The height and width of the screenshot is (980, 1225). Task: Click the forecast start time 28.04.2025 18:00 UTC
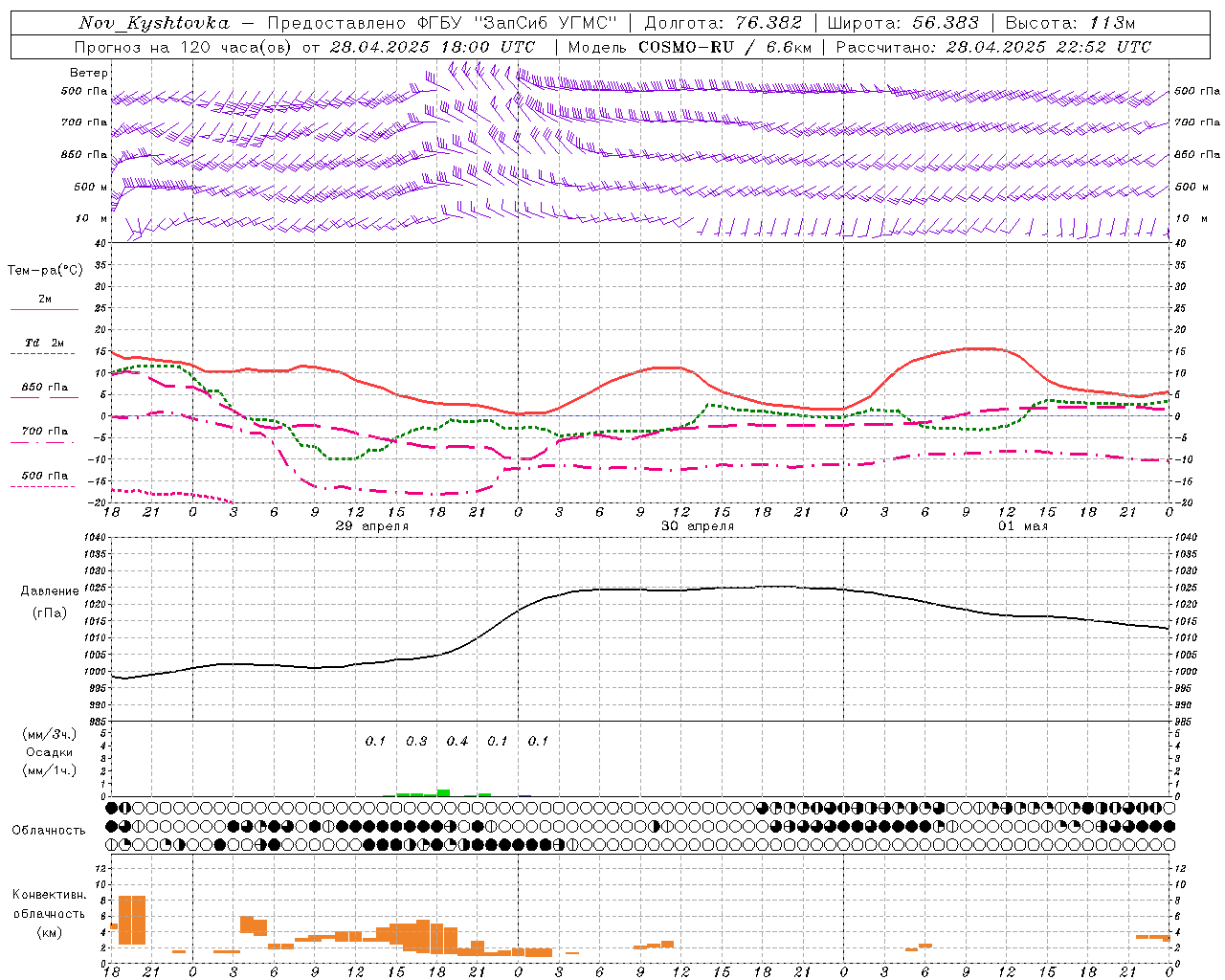[x=433, y=47]
